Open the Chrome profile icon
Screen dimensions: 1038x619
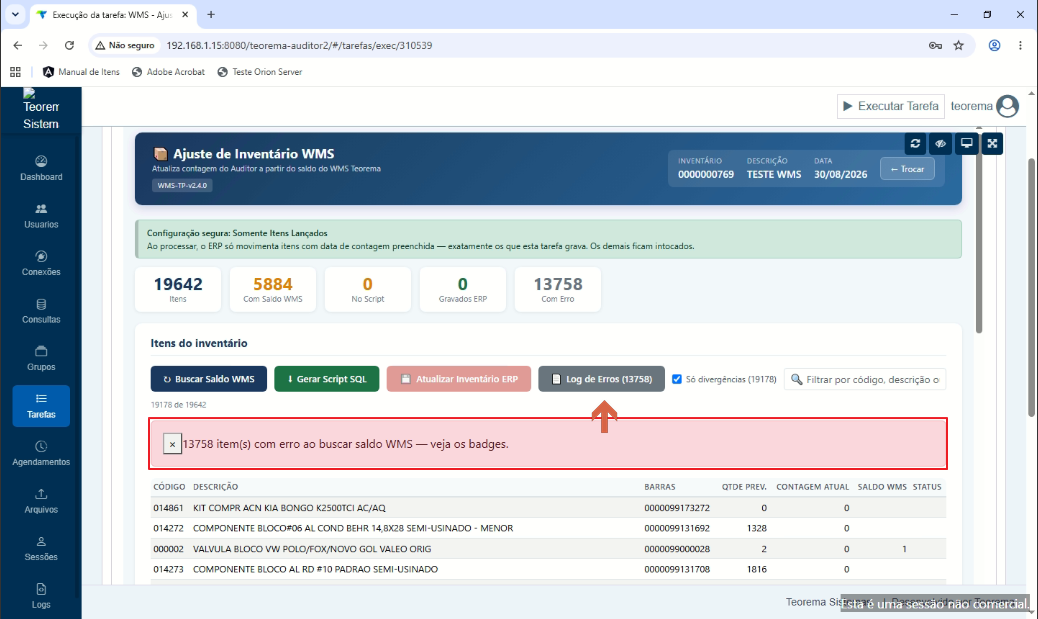[x=994, y=46]
